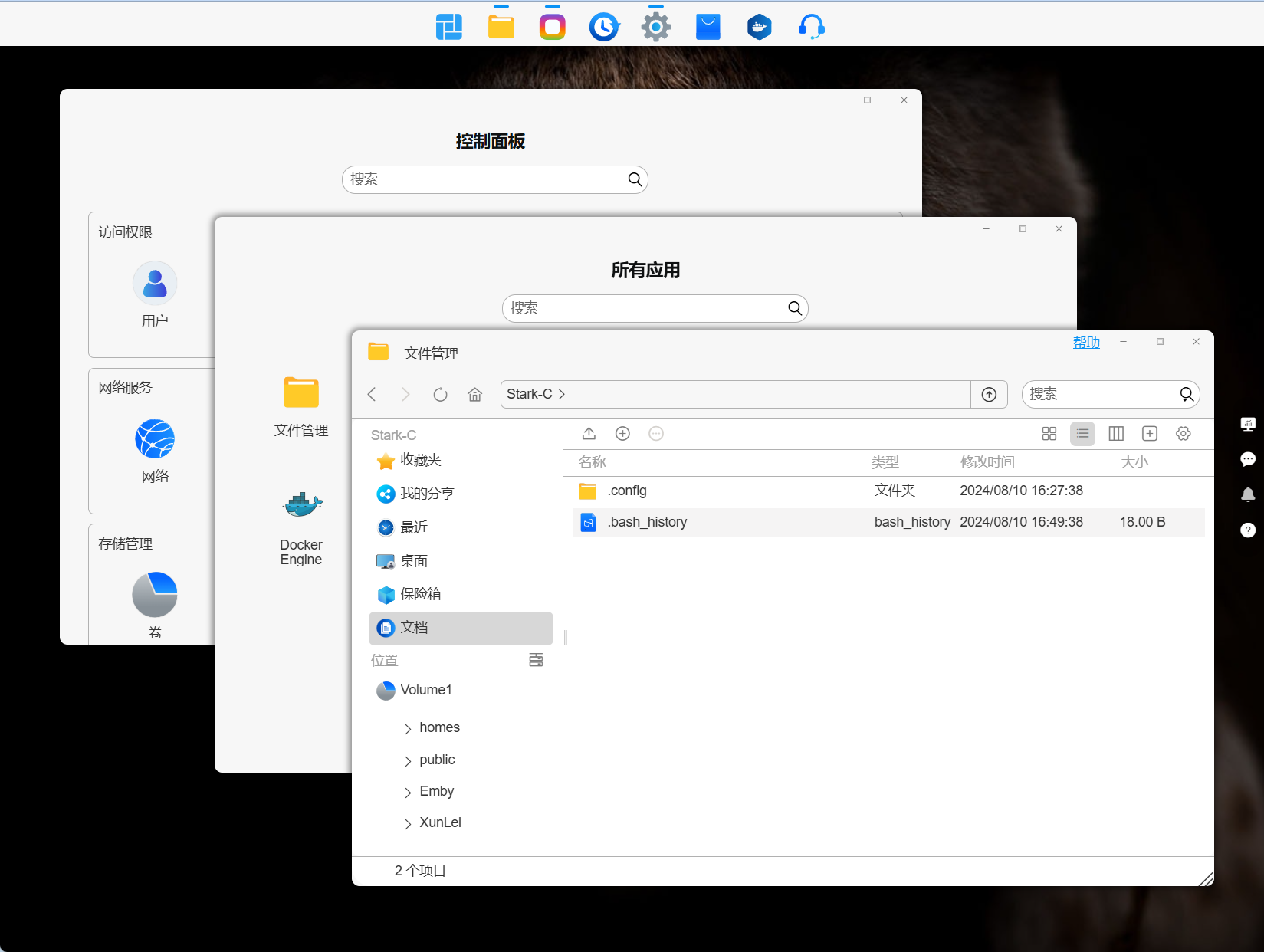Sort by 名称 column header
The image size is (1264, 952).
pos(592,462)
